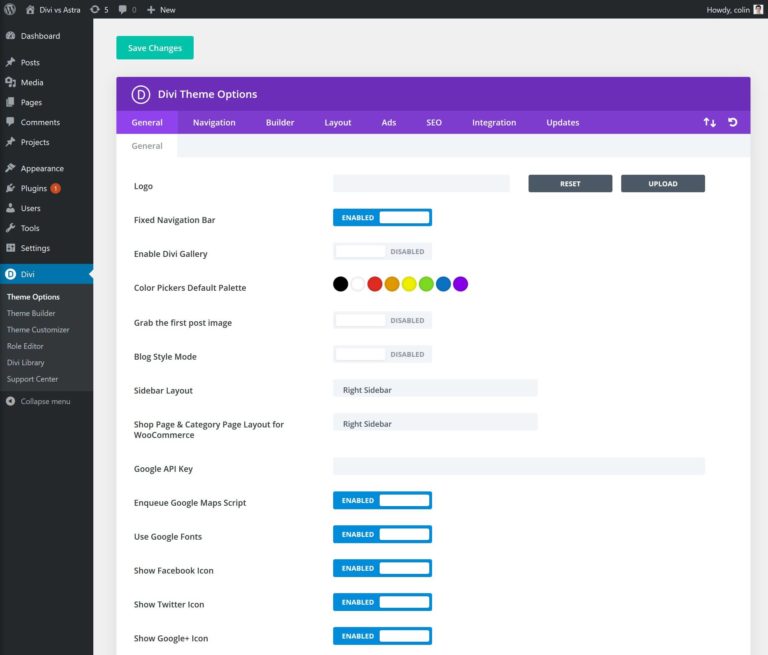
Task: Open Theme Customizer link
Action: [x=38, y=330]
